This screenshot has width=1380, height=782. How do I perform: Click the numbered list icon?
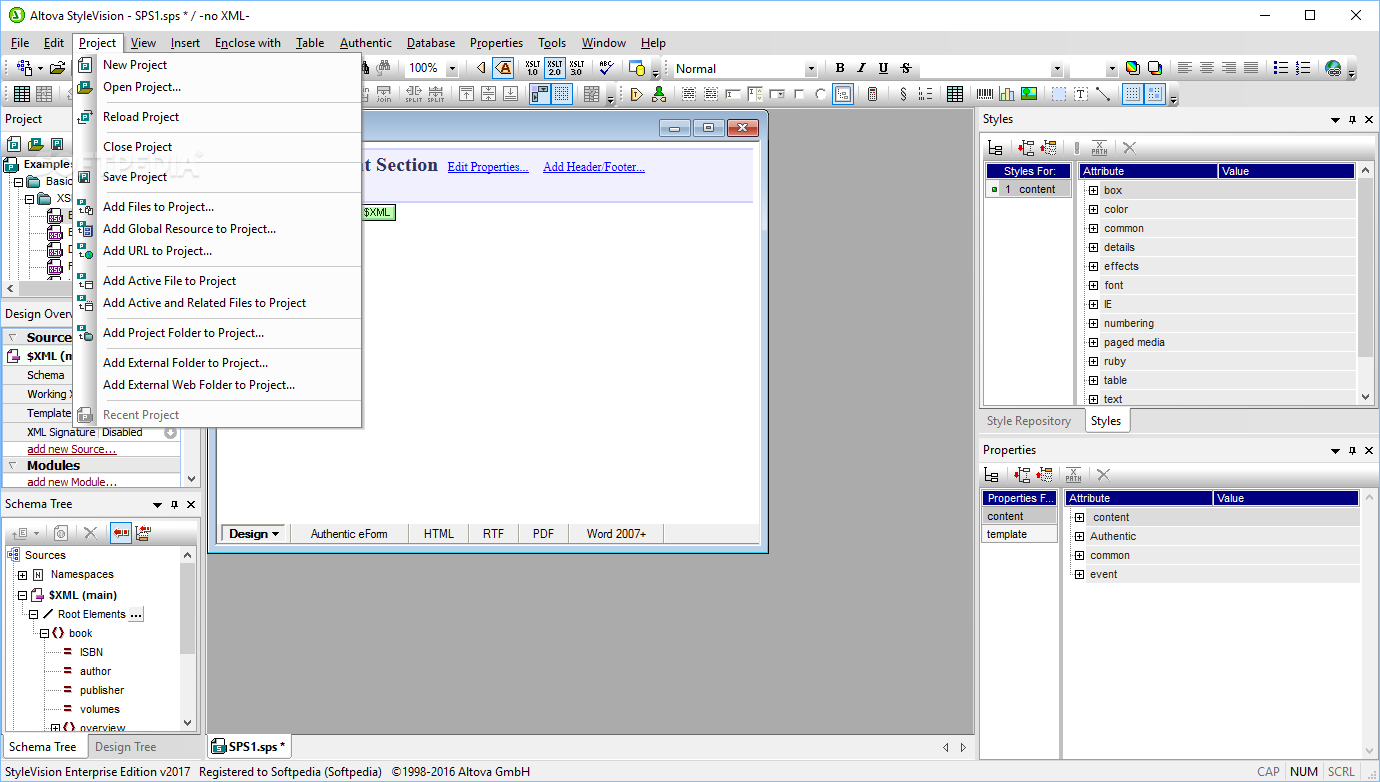(1303, 68)
